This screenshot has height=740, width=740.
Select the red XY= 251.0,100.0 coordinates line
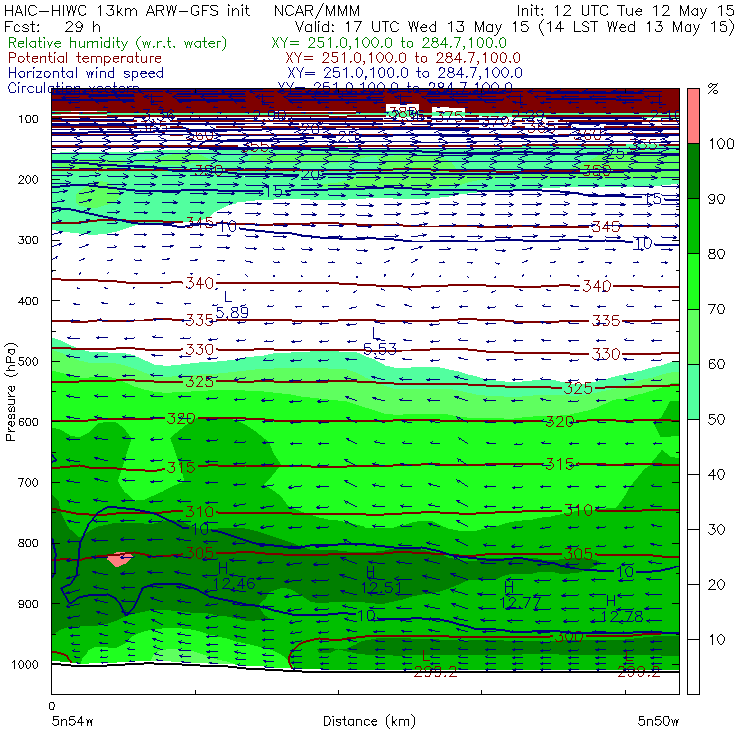pyautogui.click(x=403, y=58)
